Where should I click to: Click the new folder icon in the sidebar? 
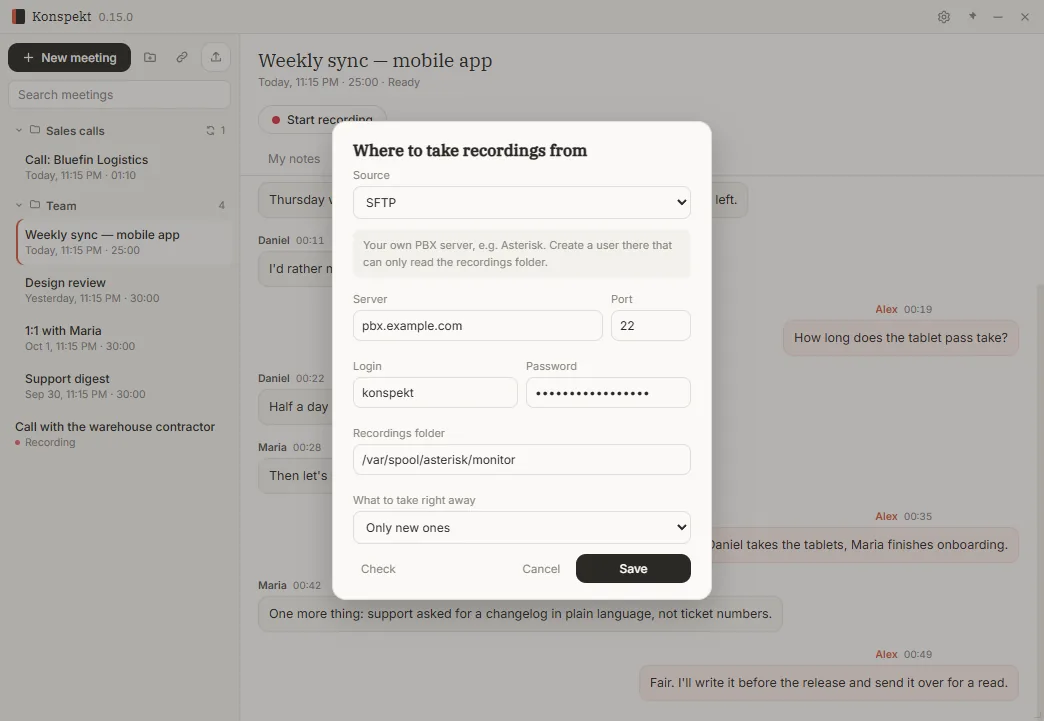pyautogui.click(x=150, y=57)
